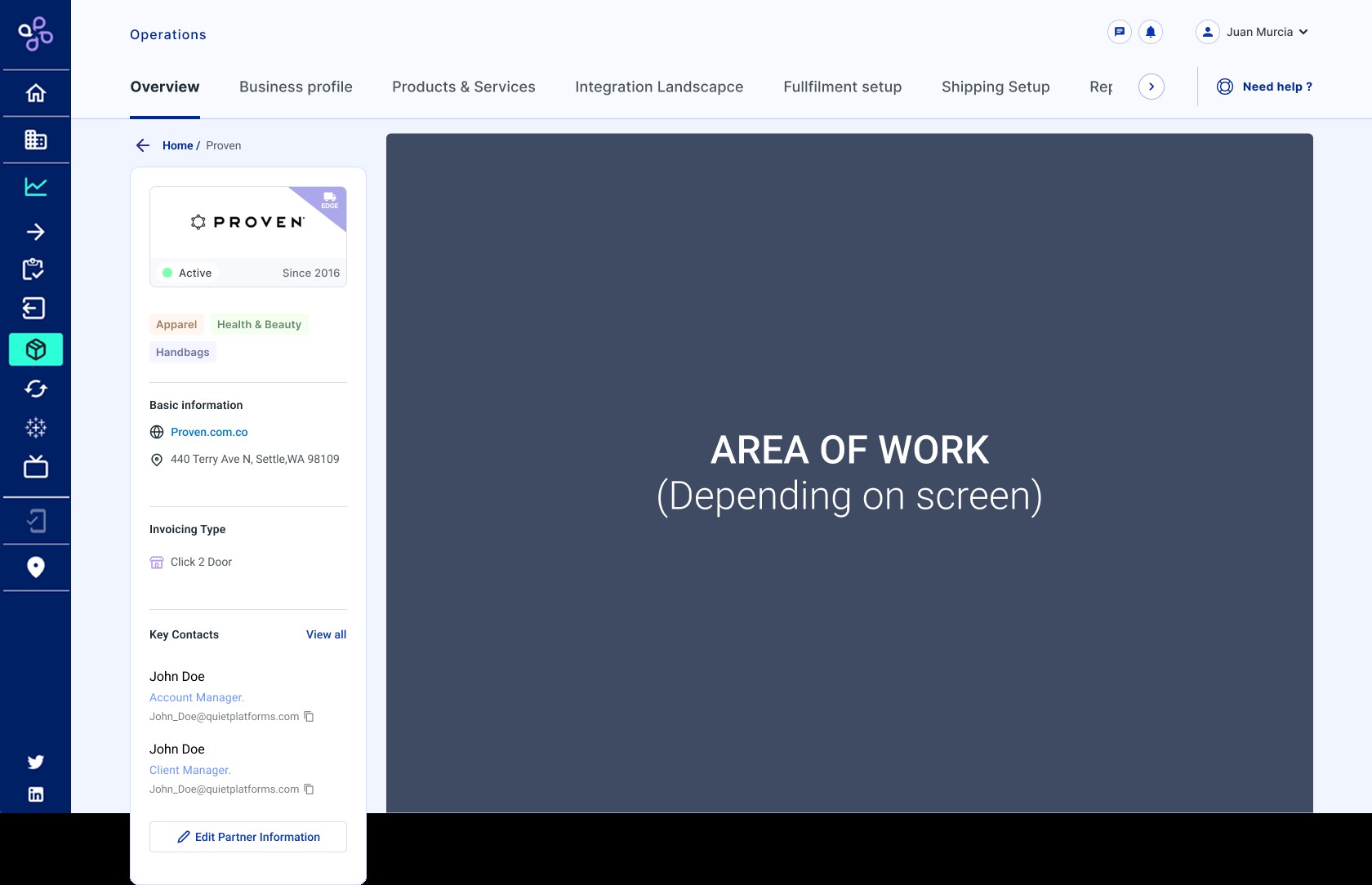
Task: Open the notifications bell icon
Action: (1151, 32)
